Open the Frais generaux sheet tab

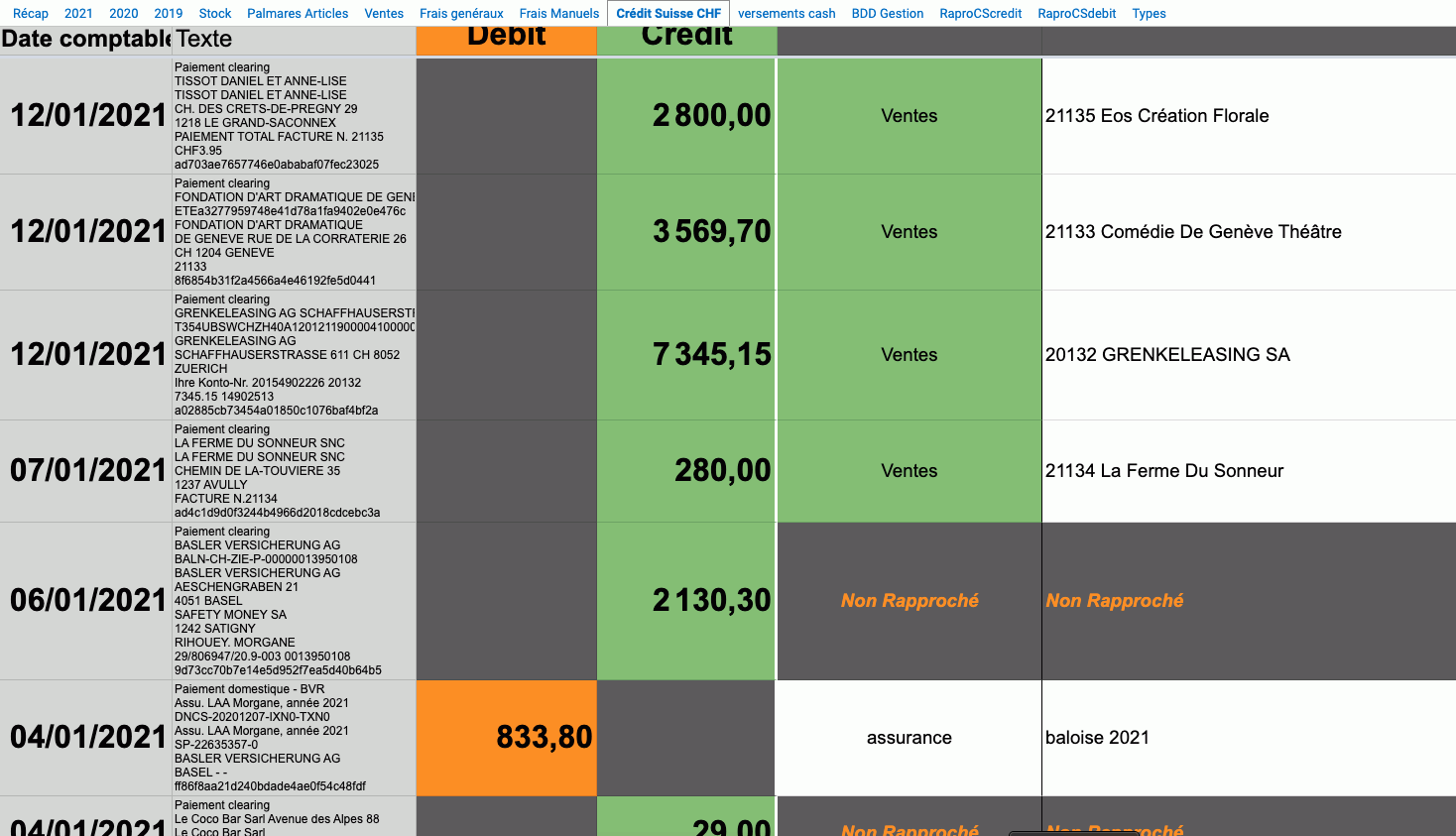pyautogui.click(x=461, y=14)
